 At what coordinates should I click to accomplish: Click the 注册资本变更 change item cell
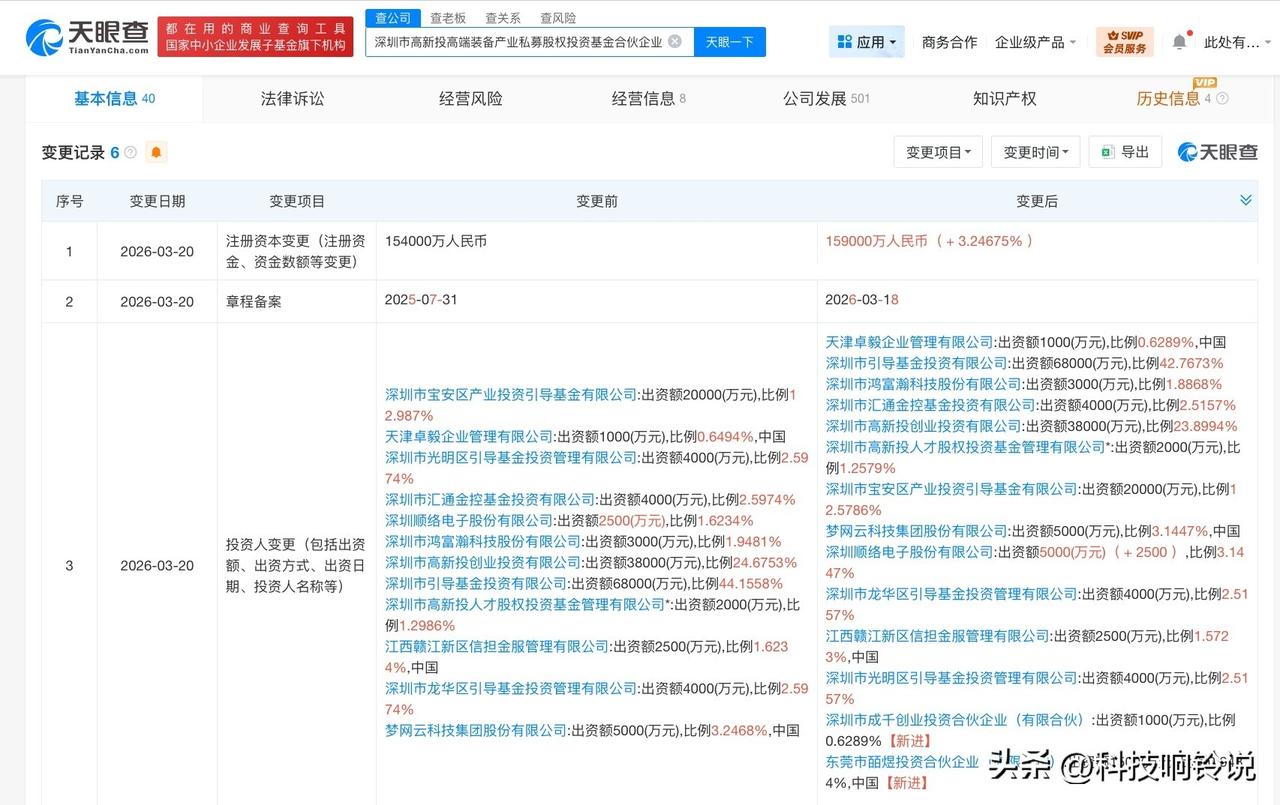[x=297, y=251]
